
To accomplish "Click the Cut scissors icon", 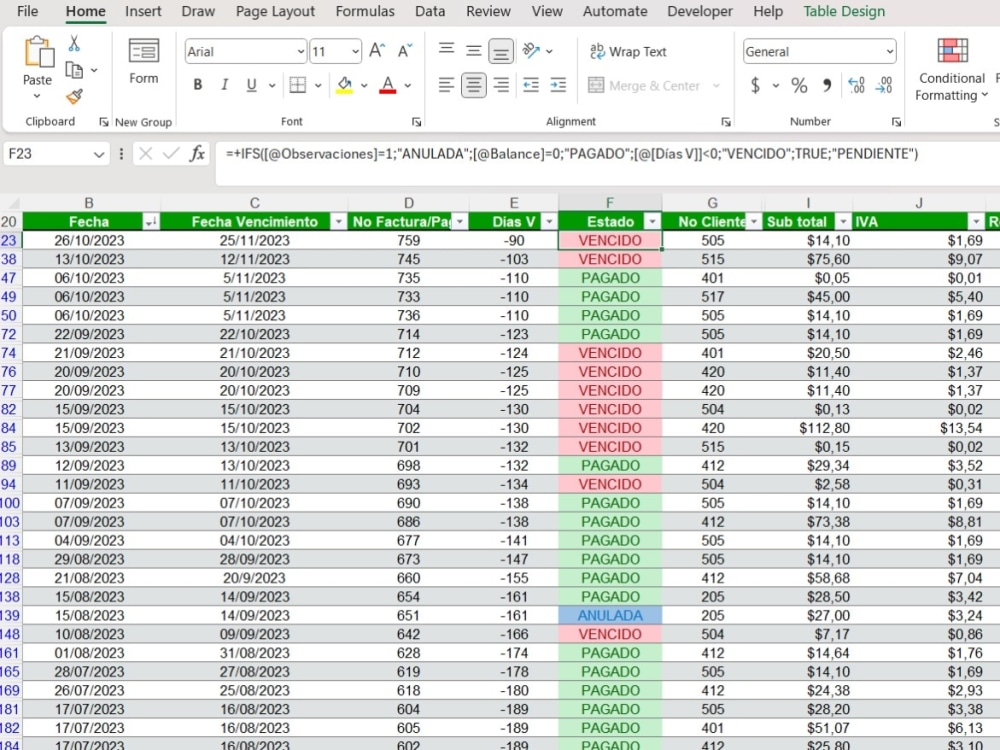I will pyautogui.click(x=74, y=43).
